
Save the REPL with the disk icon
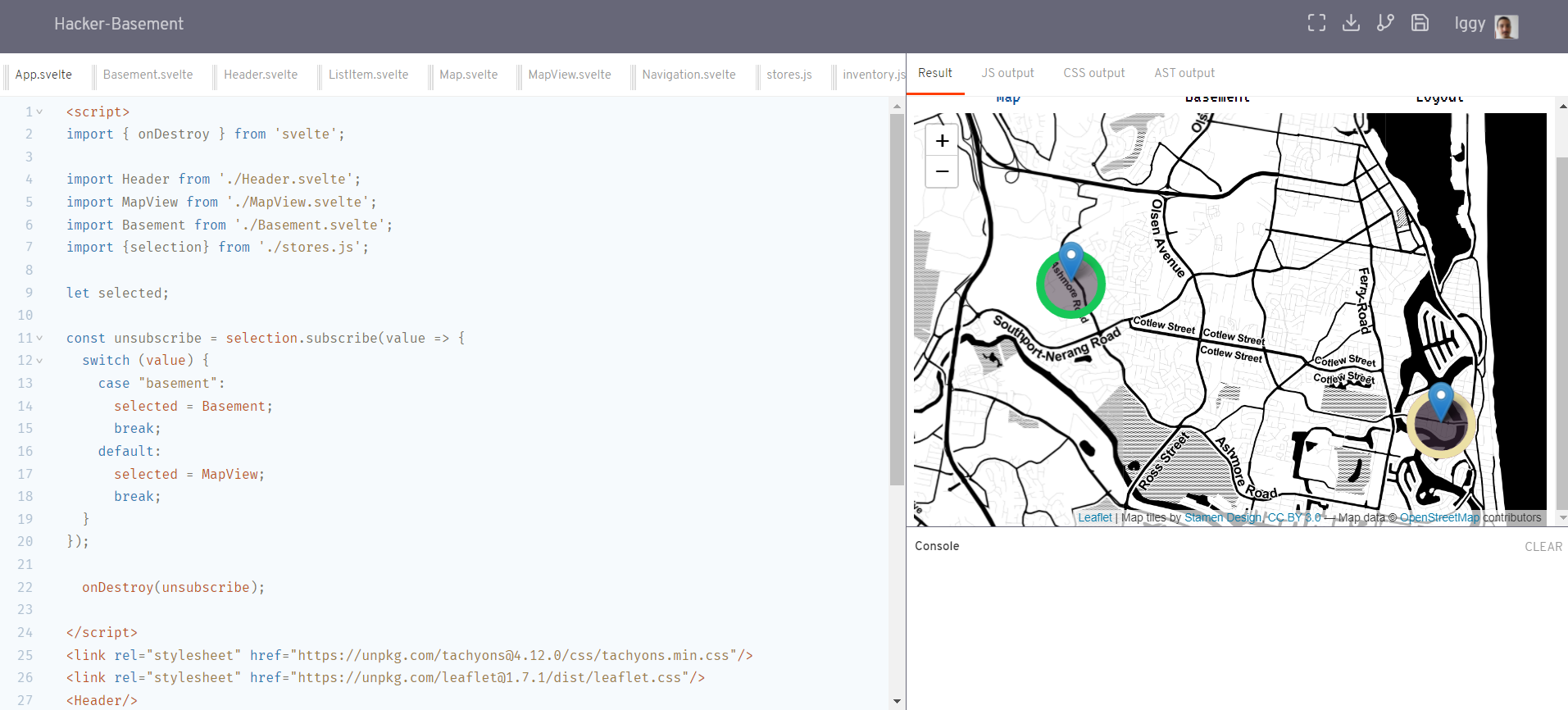click(1420, 23)
